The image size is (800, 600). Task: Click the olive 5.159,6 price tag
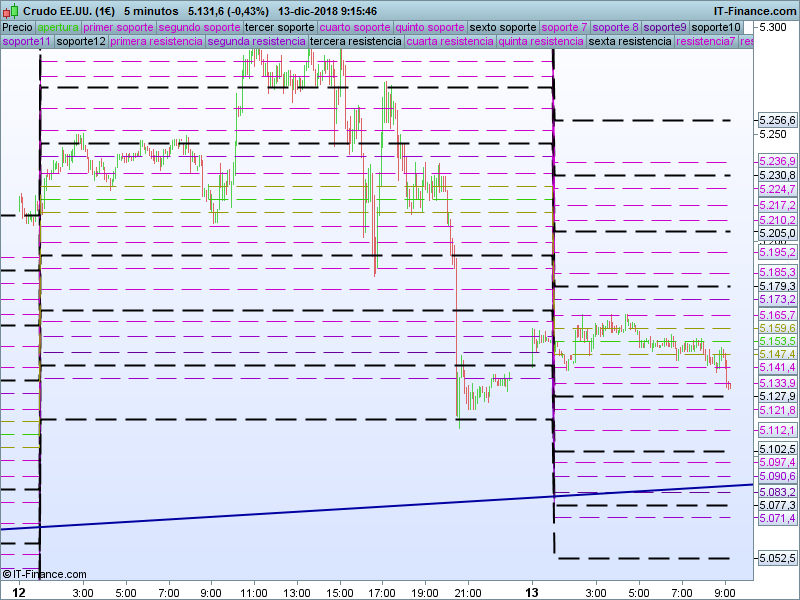[x=777, y=328]
